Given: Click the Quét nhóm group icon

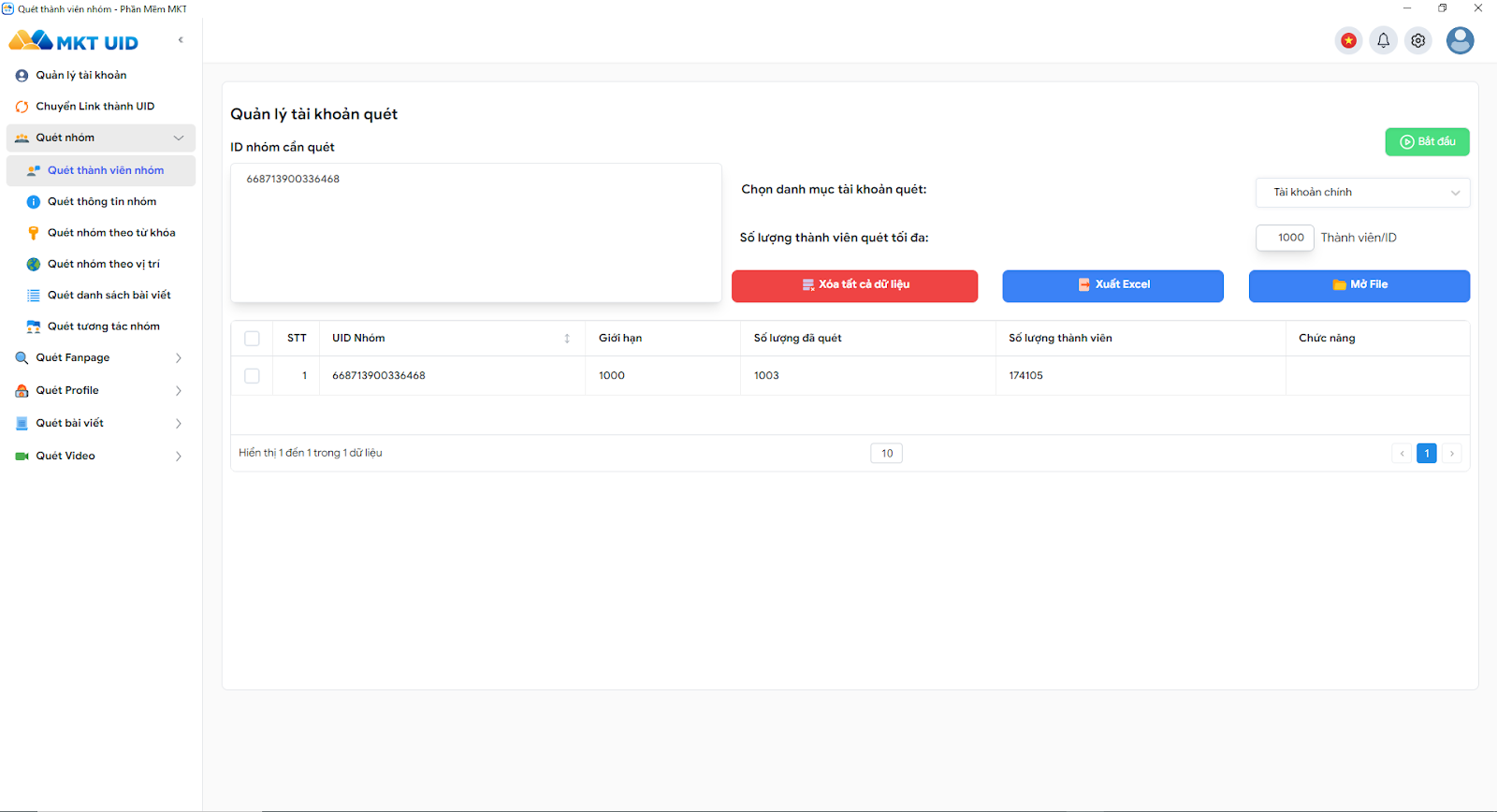Looking at the screenshot, I should 22,138.
